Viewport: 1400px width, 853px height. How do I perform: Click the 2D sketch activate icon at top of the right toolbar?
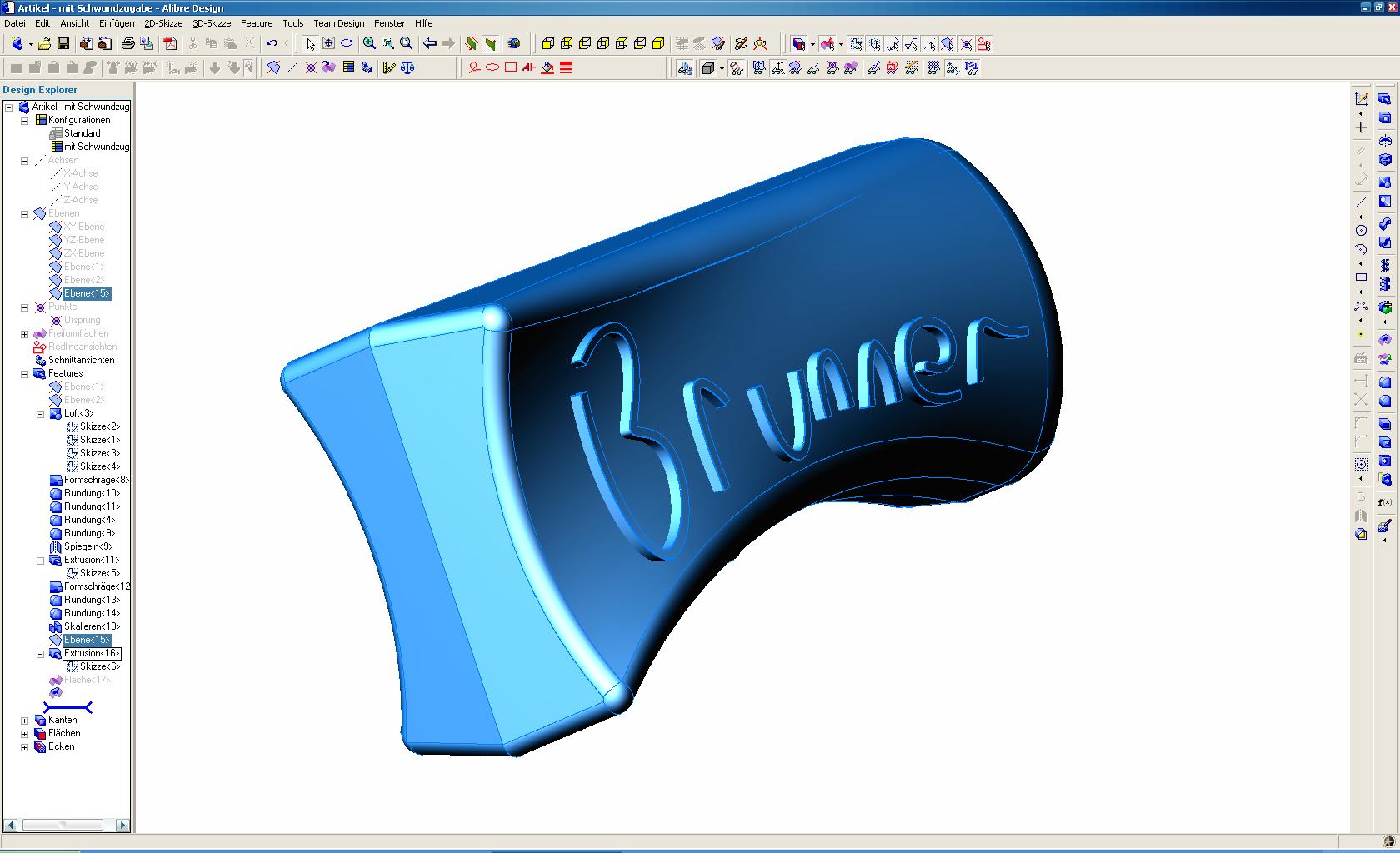pyautogui.click(x=1361, y=99)
